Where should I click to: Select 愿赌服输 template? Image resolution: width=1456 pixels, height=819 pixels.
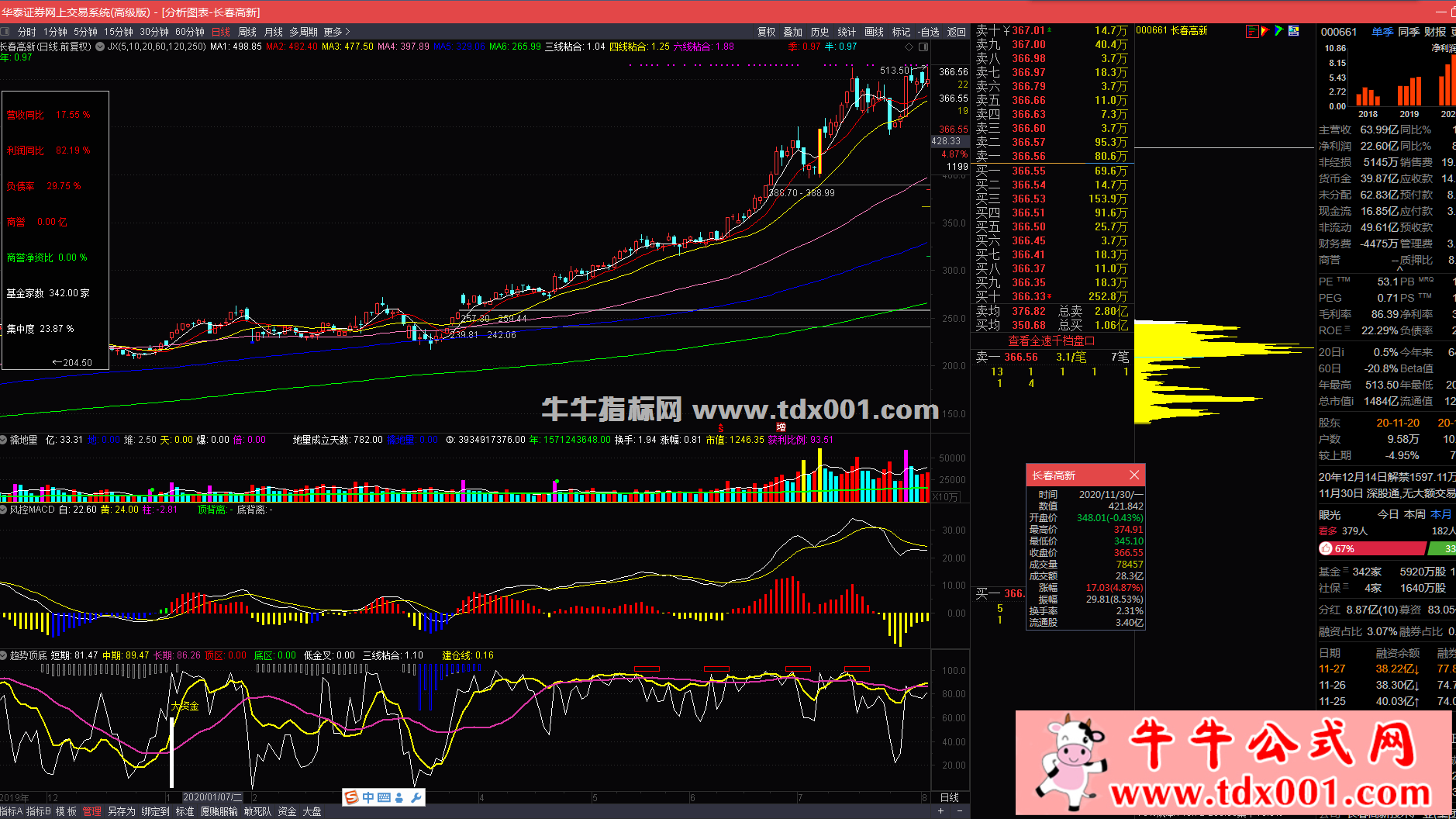click(219, 811)
